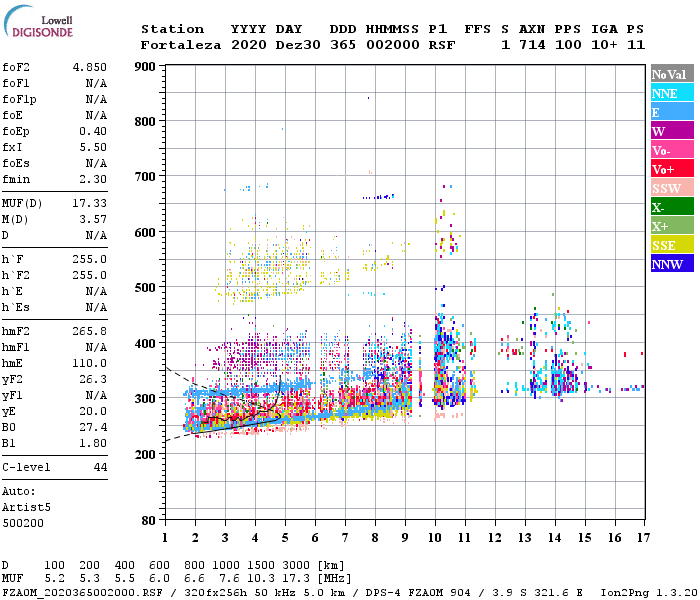This screenshot has width=700, height=600.
Task: Select the NNE cyan legend swatch
Action: (x=672, y=93)
